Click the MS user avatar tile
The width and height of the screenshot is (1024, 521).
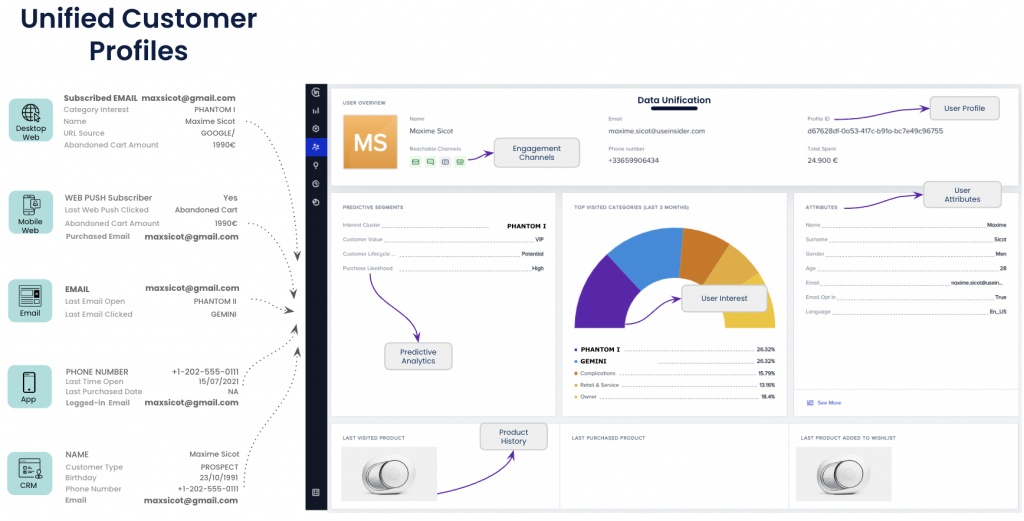point(370,141)
